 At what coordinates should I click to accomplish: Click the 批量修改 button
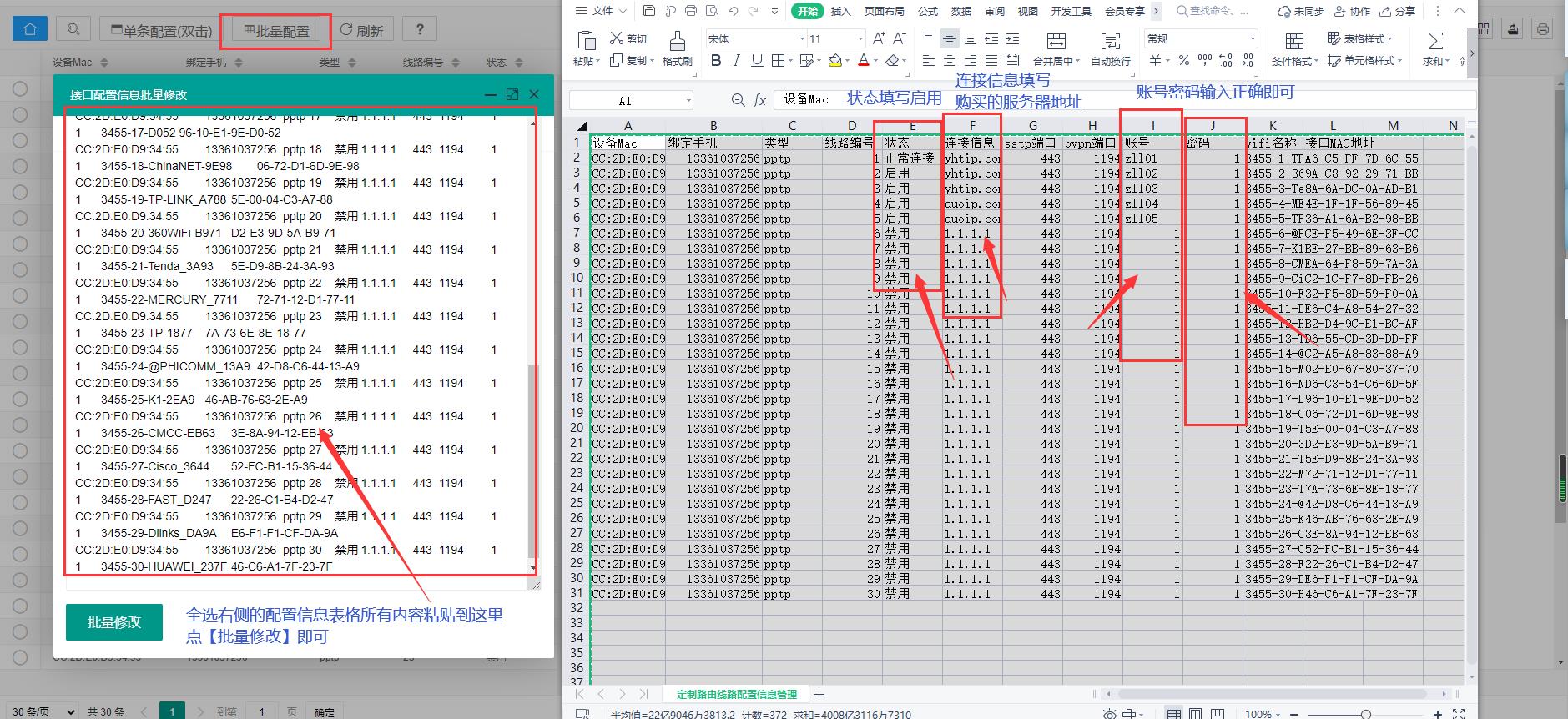114,622
